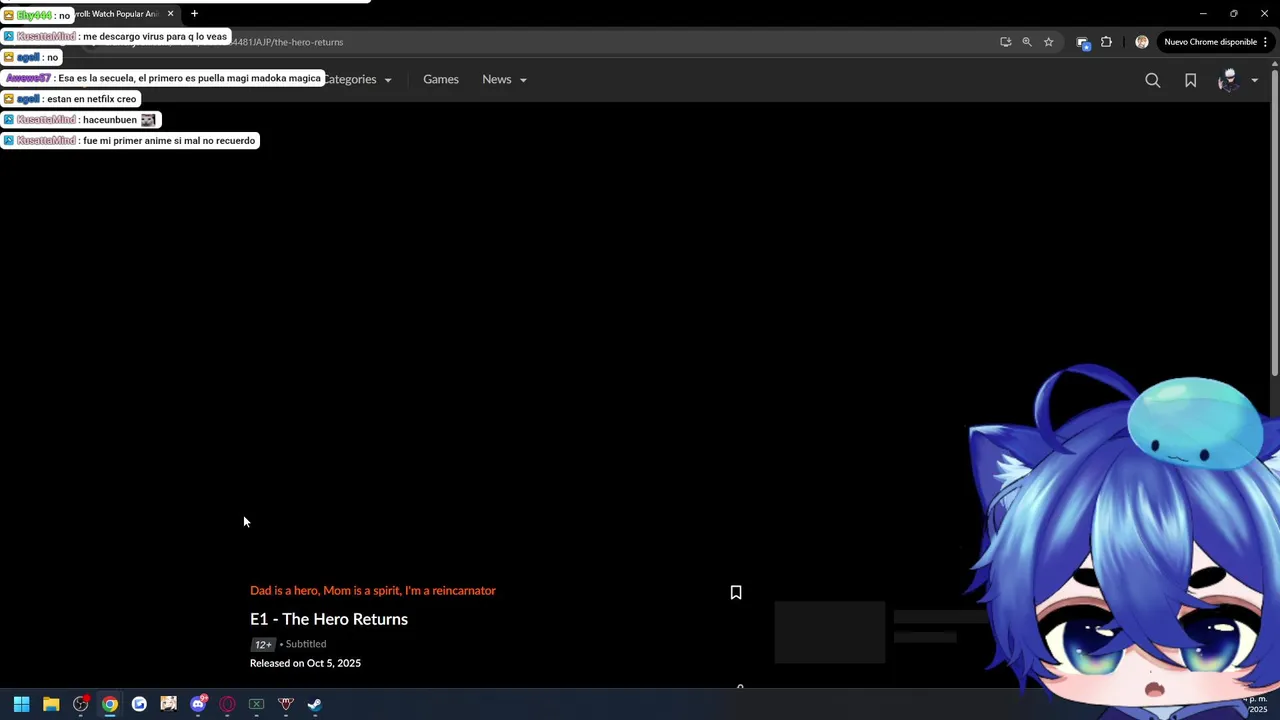Open File Explorer from the taskbar
The height and width of the screenshot is (720, 1280).
coord(51,704)
